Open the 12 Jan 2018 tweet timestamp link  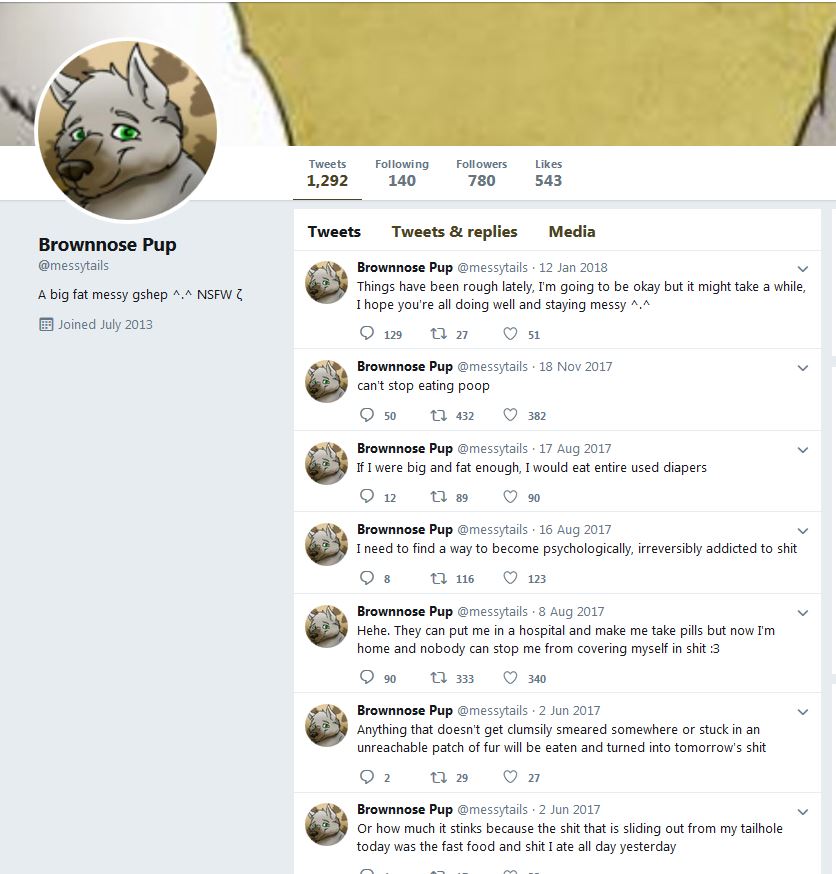point(573,268)
